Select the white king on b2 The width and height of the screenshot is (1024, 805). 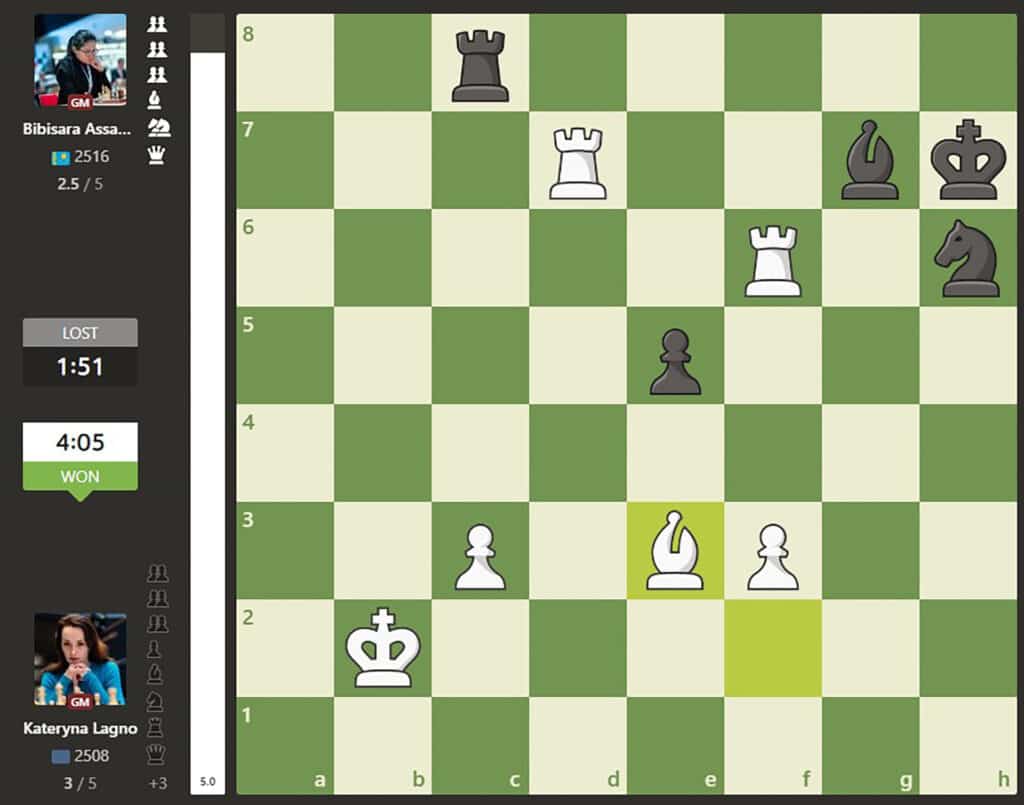(383, 649)
